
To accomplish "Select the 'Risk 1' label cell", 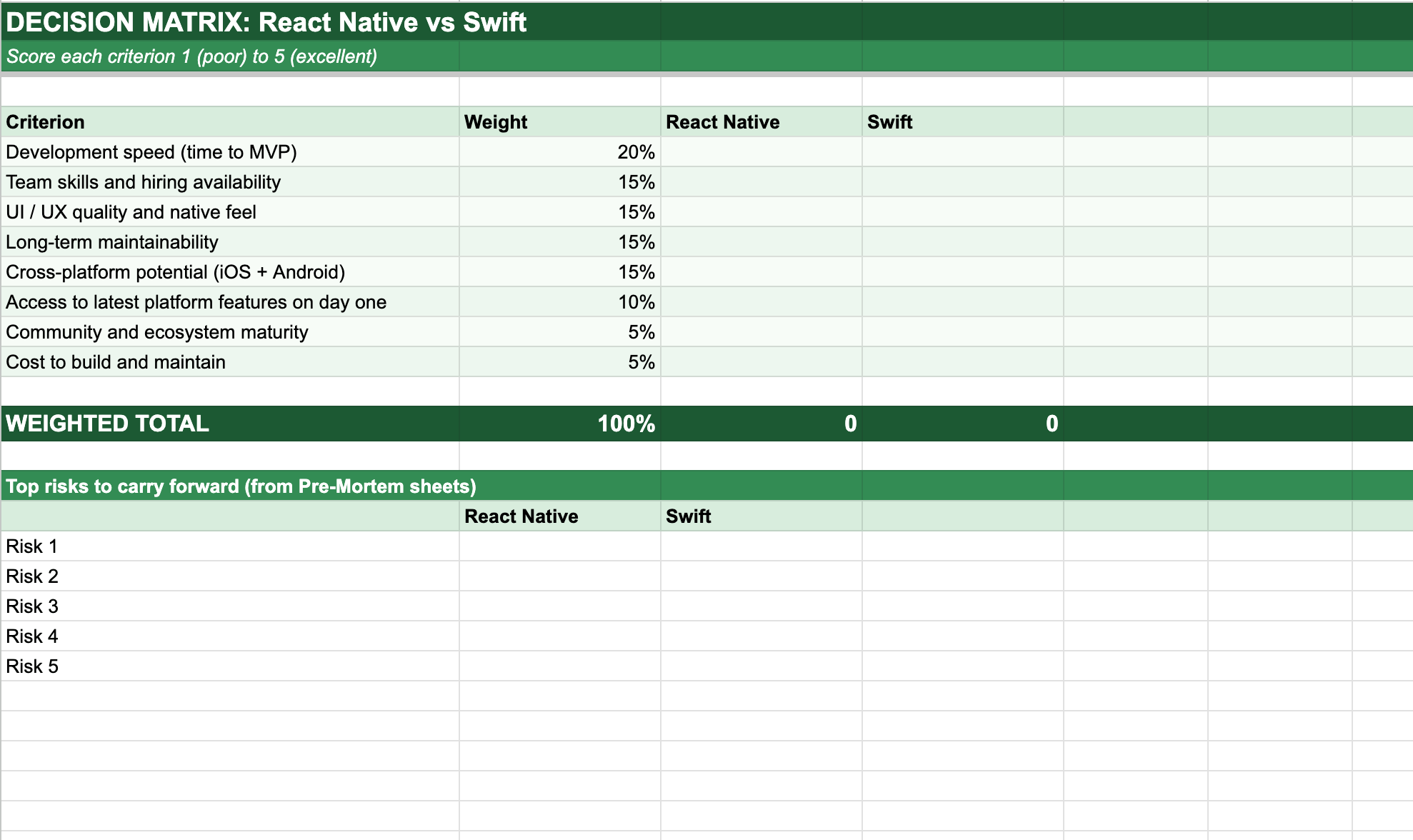I will 230,546.
